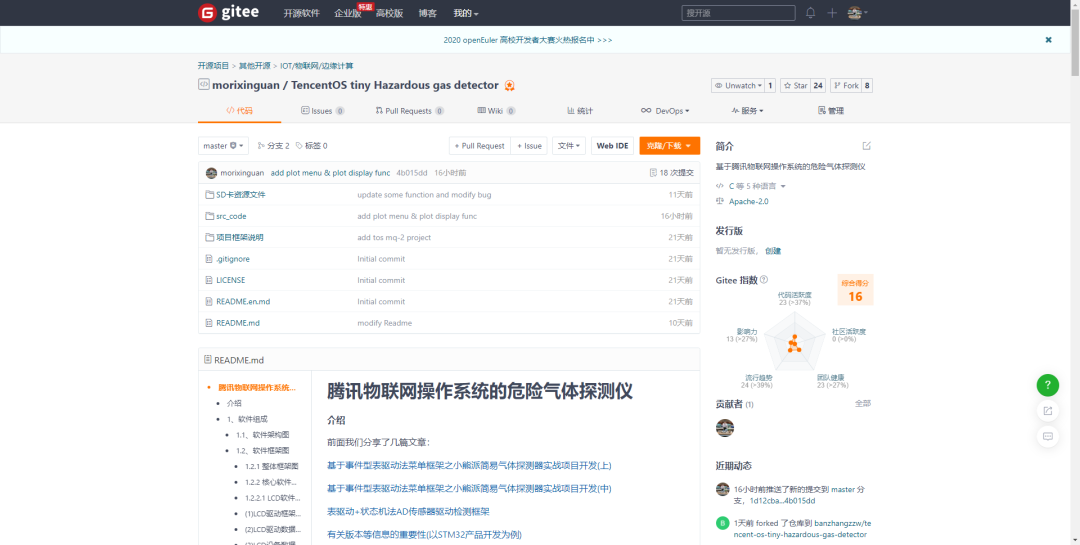Open the SD卡资源文件 folder

point(240,195)
